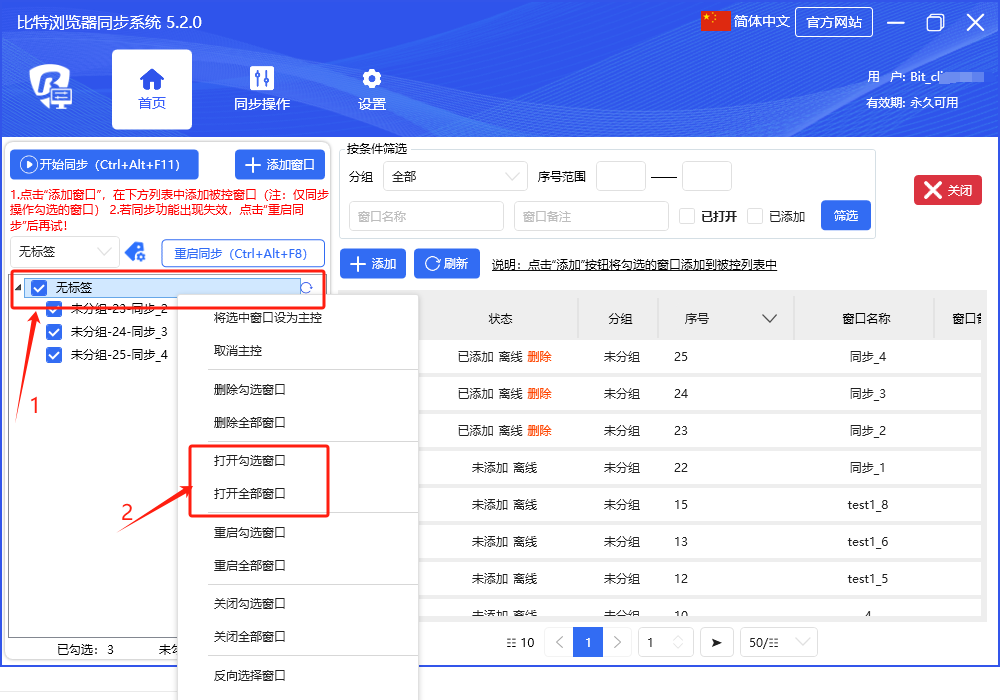Click the 开始同步 start sync button
The width and height of the screenshot is (1000, 700).
pyautogui.click(x=104, y=165)
